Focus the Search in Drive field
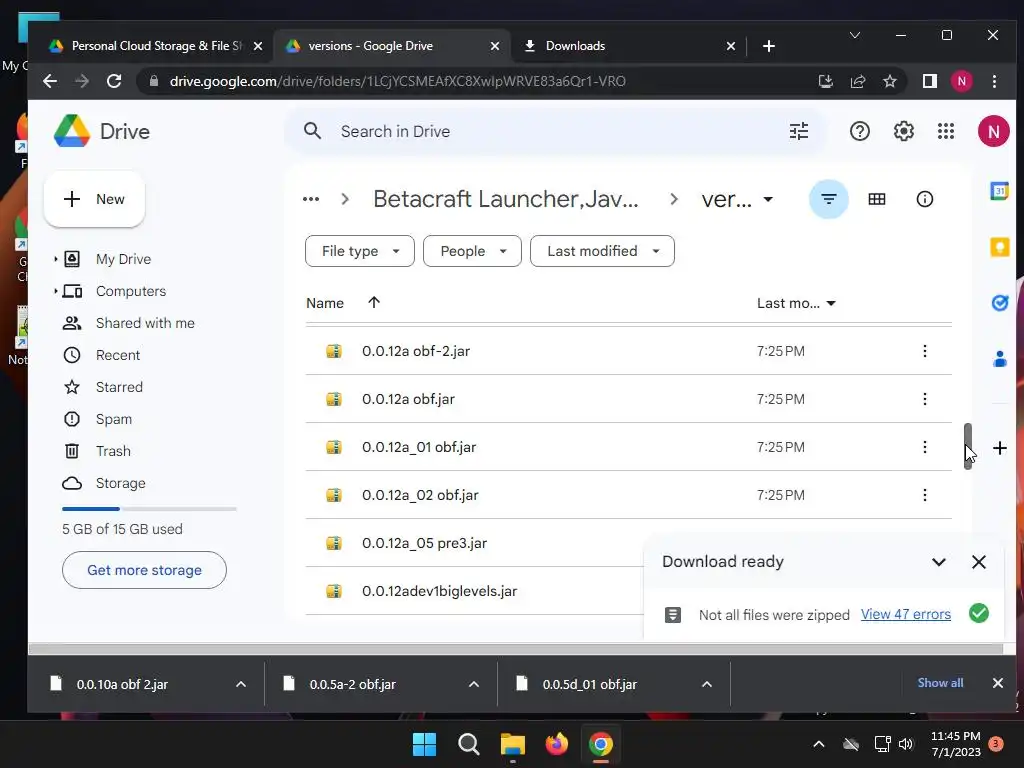1024x768 pixels. point(555,131)
